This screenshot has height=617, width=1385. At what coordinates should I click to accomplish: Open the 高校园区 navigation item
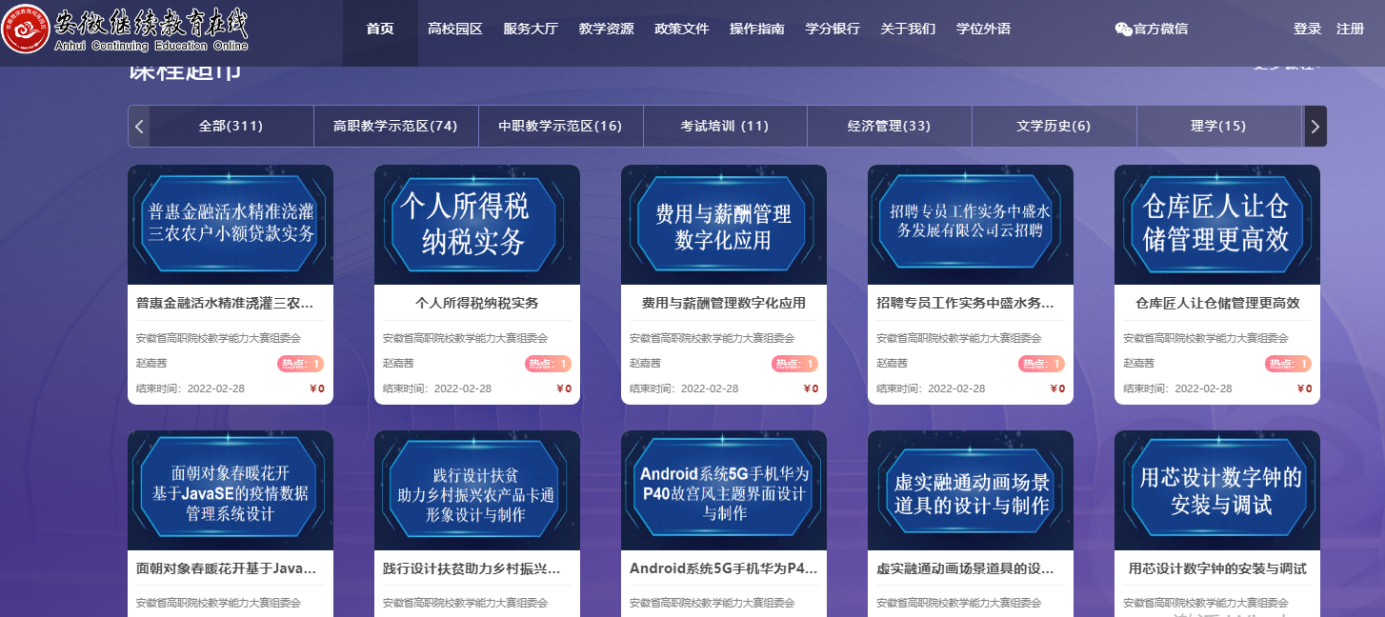pyautogui.click(x=455, y=29)
